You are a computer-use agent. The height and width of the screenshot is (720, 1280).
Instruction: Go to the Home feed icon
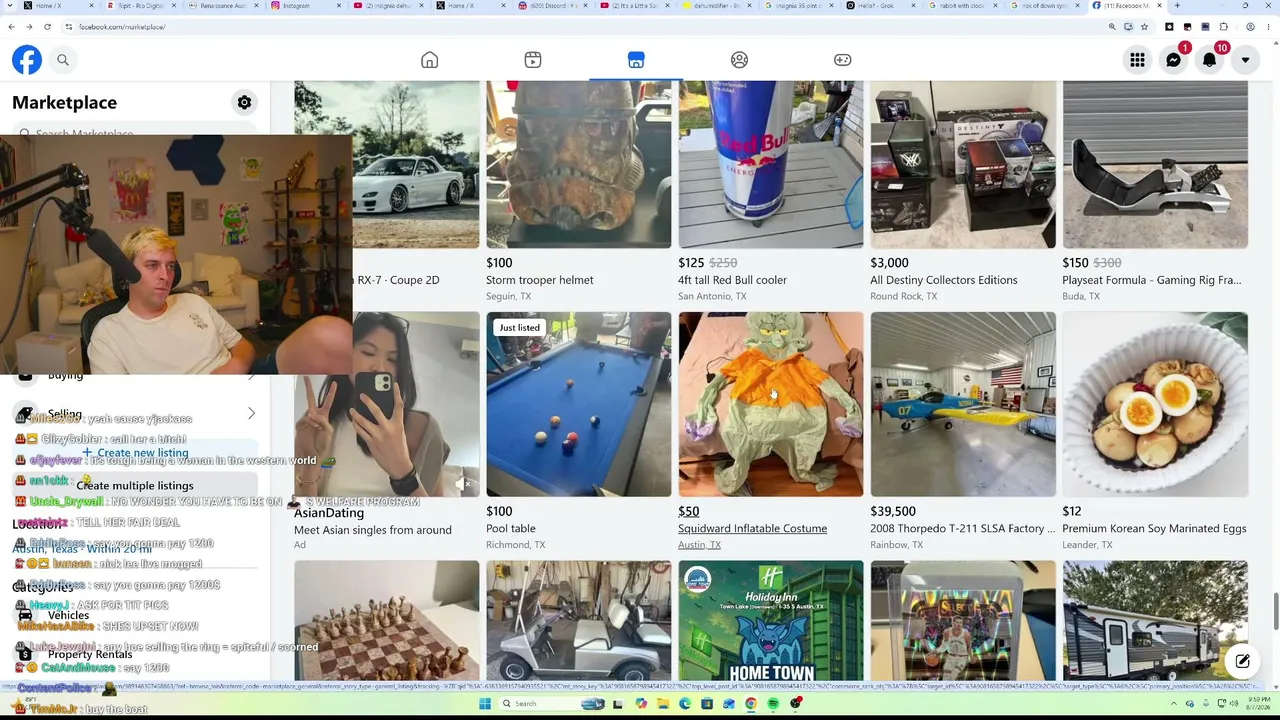(x=429, y=60)
